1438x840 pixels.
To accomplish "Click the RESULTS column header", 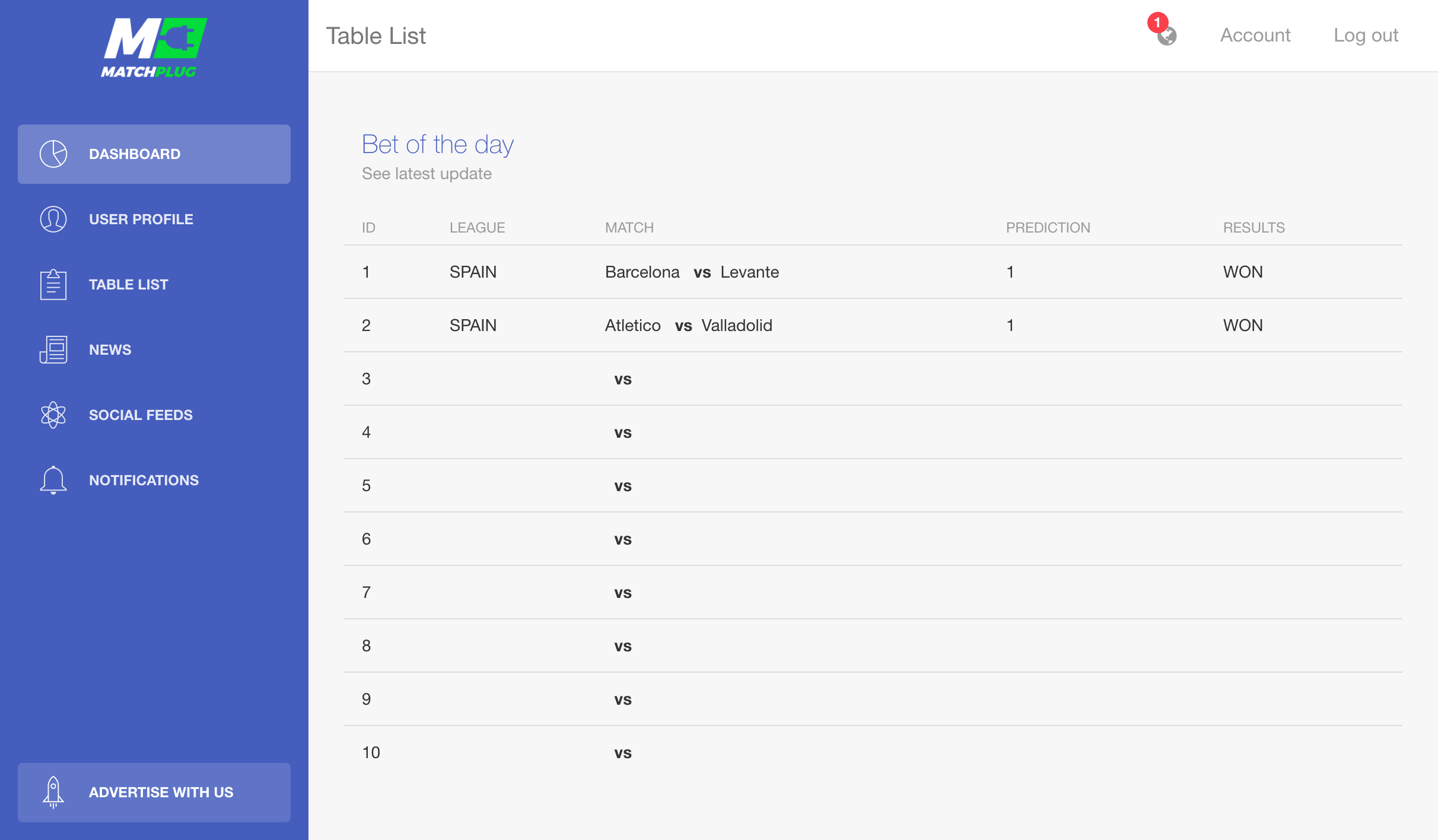I will click(1254, 228).
